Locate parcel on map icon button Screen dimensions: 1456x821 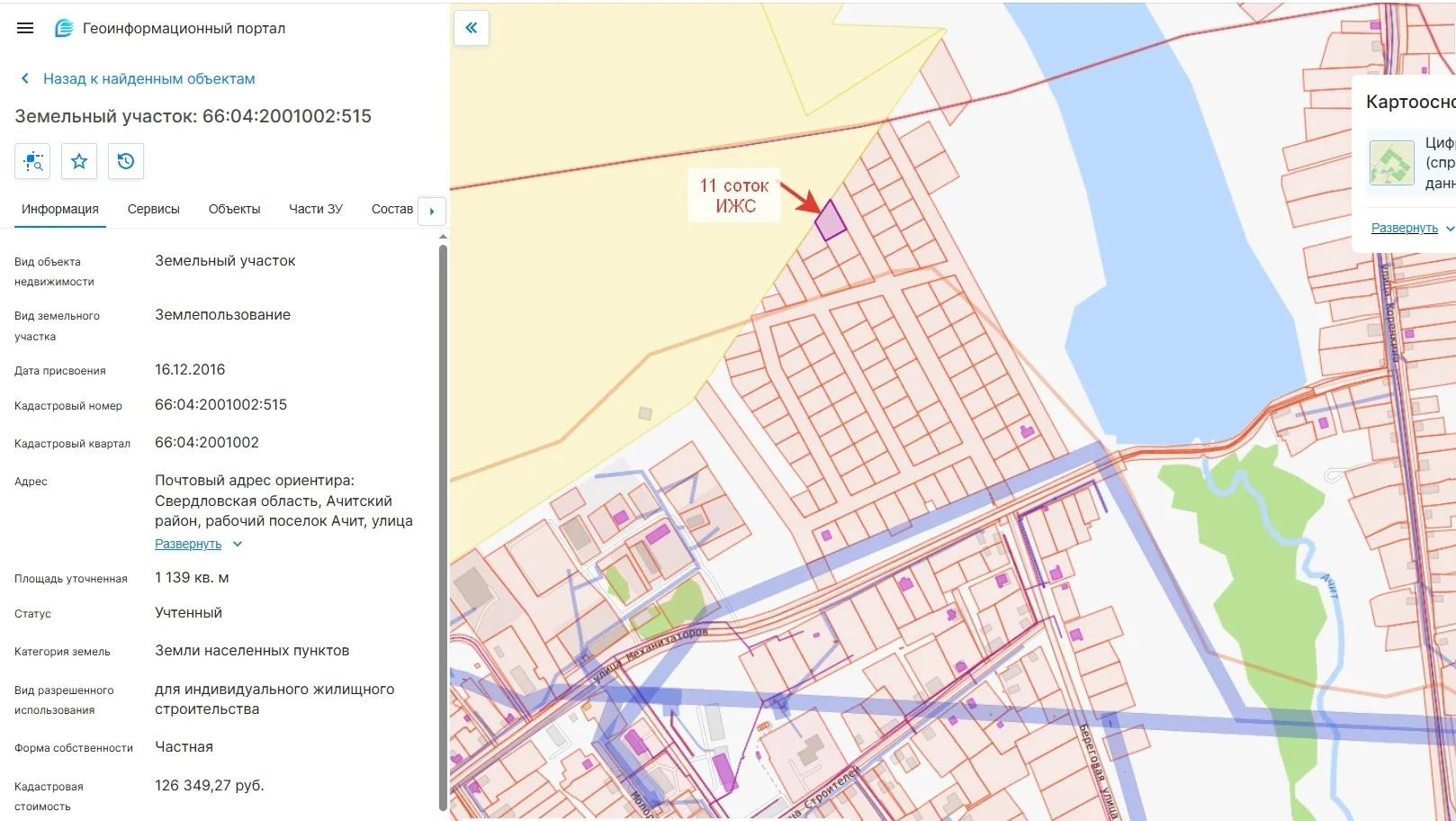click(32, 161)
